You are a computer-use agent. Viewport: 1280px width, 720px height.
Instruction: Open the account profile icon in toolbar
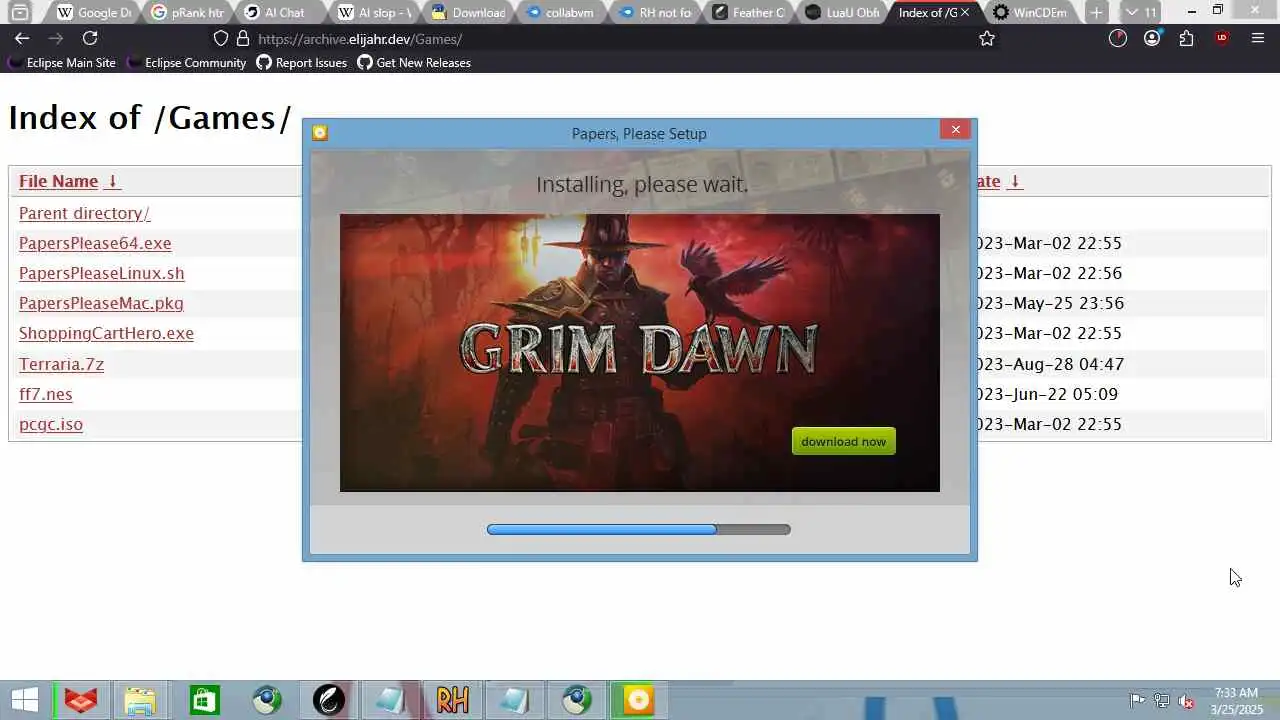[1152, 38]
